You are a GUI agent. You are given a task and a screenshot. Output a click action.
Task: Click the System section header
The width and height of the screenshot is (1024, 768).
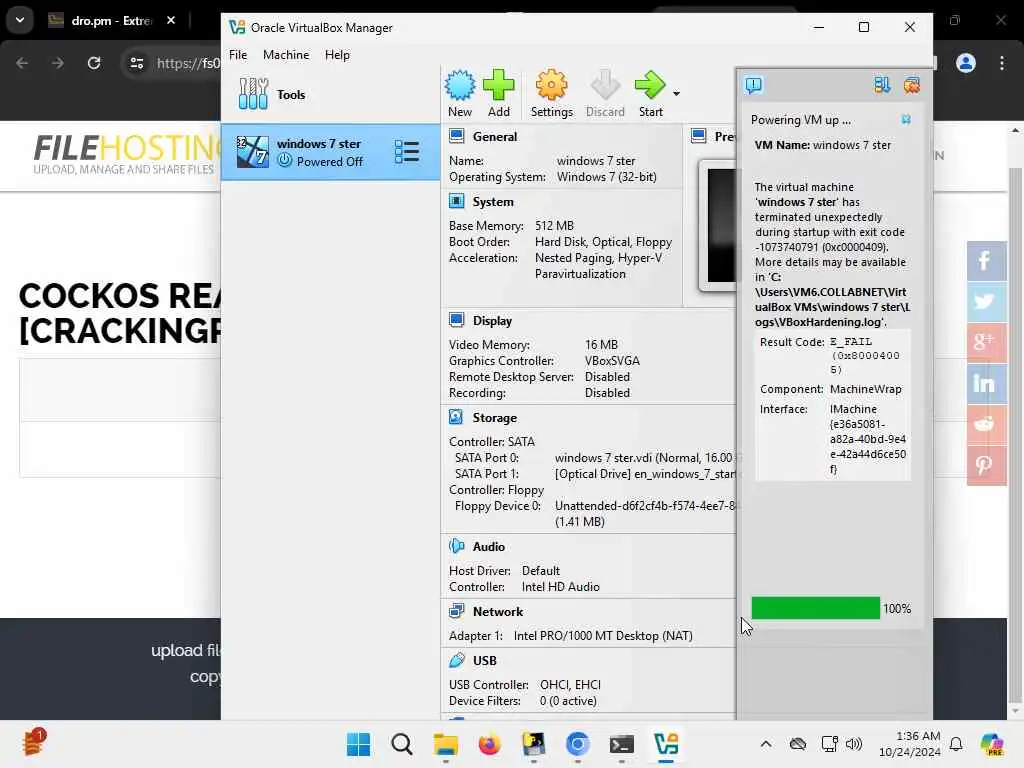coord(493,202)
